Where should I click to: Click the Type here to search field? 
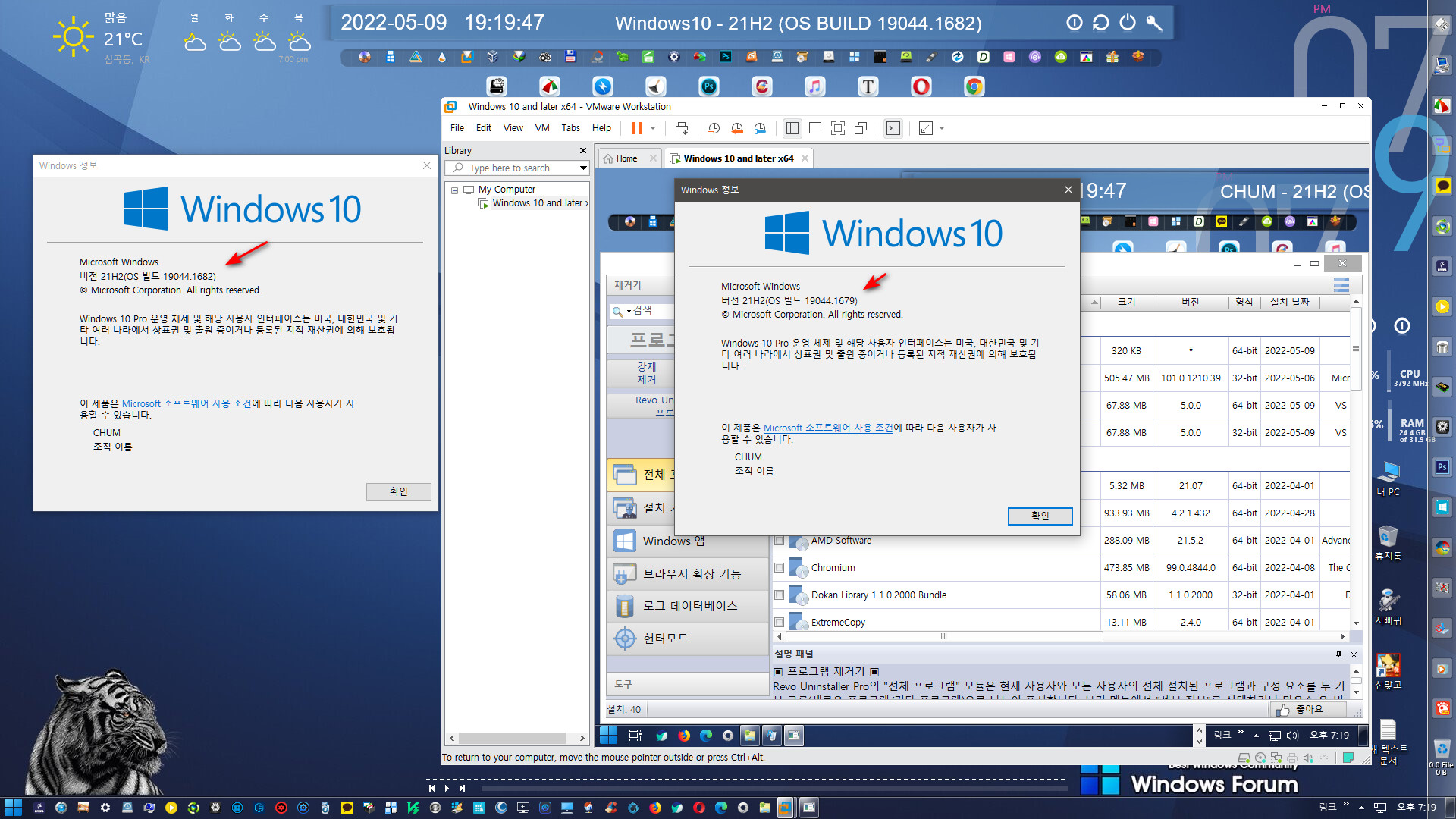(517, 168)
